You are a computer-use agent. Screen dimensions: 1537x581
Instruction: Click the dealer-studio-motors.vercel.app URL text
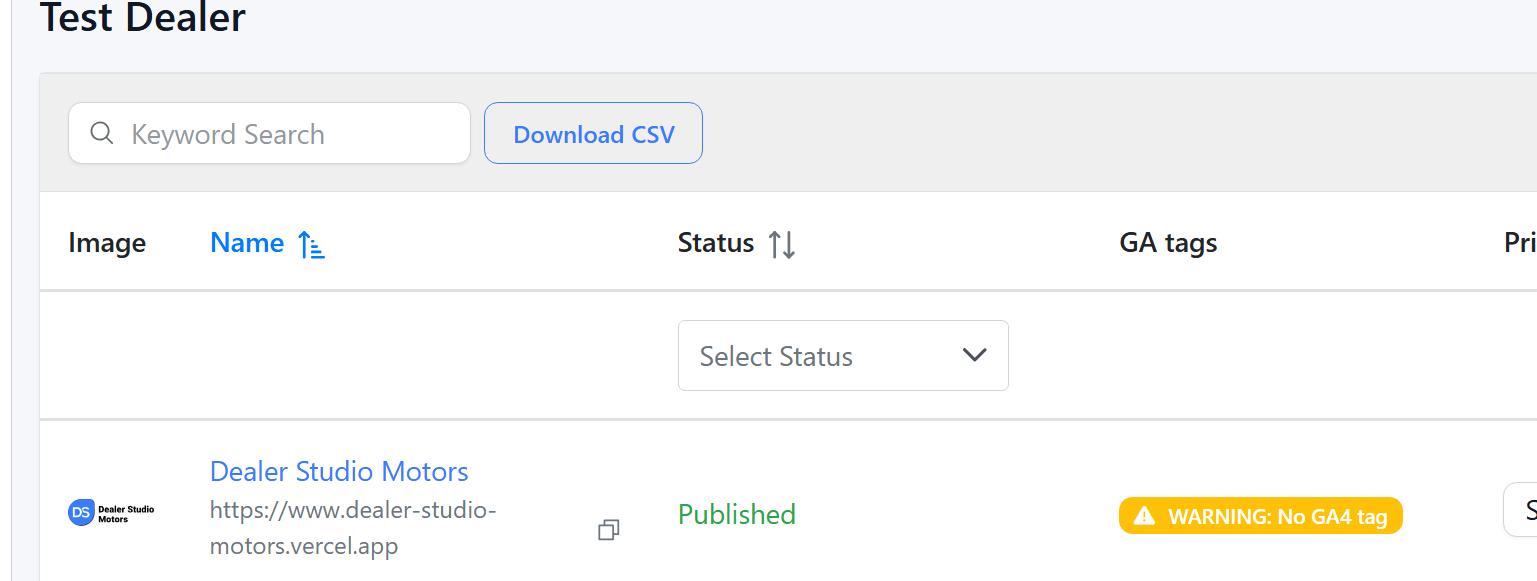click(353, 528)
